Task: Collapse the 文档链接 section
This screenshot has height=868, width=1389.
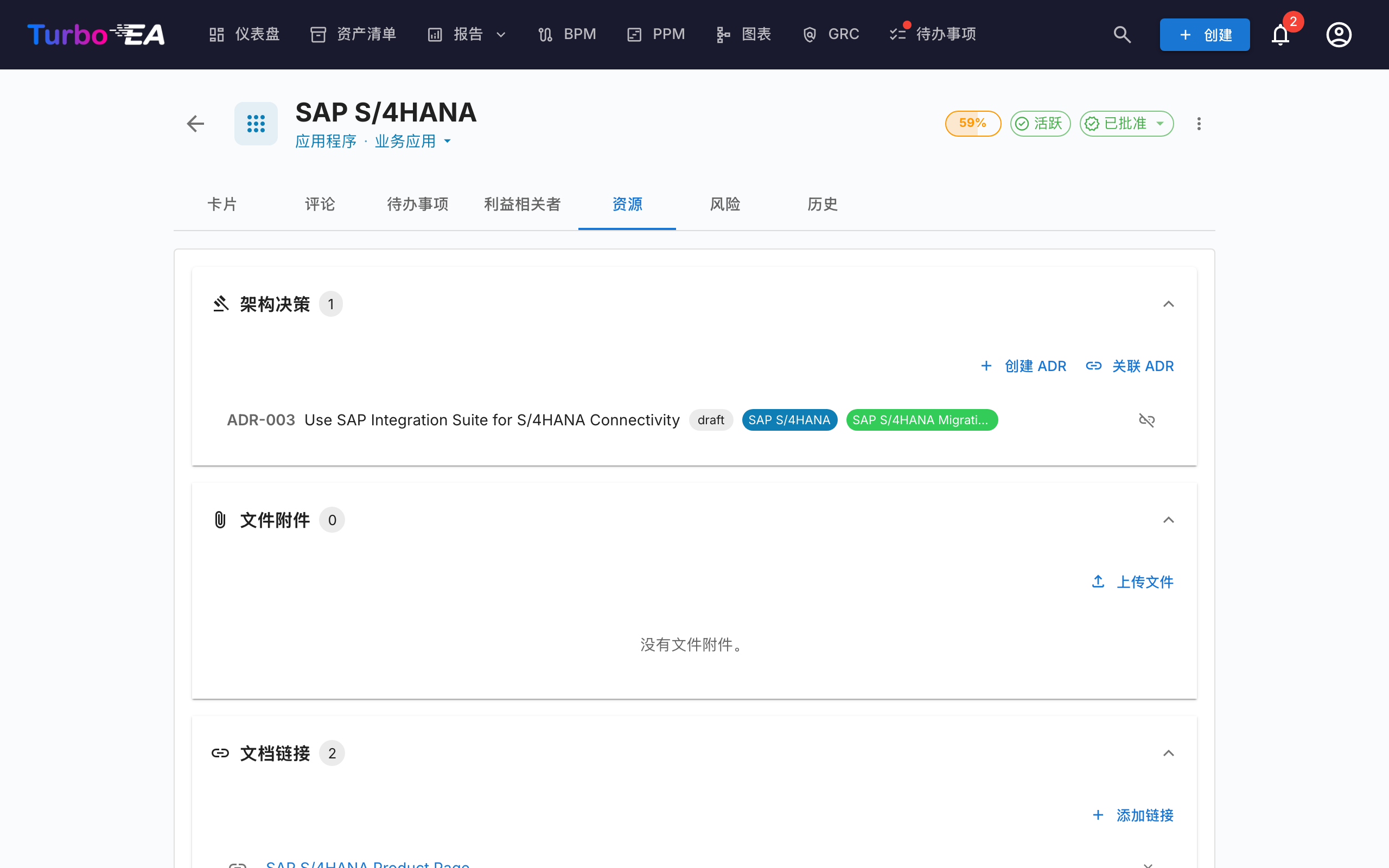Action: click(x=1168, y=753)
